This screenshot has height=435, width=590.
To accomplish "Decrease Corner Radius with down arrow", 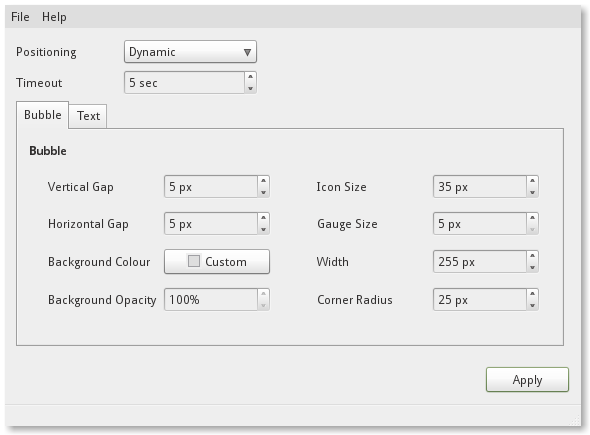I will pyautogui.click(x=532, y=305).
